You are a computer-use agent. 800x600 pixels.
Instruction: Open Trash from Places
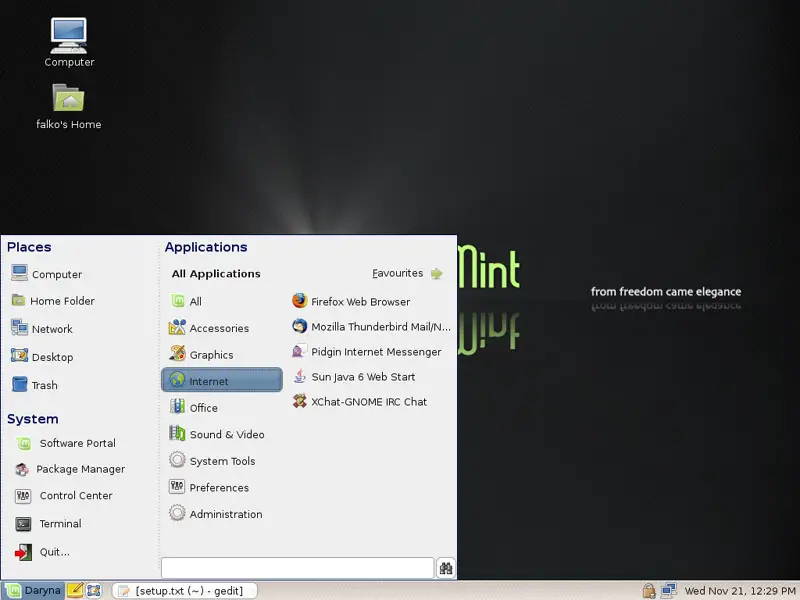tap(34, 385)
